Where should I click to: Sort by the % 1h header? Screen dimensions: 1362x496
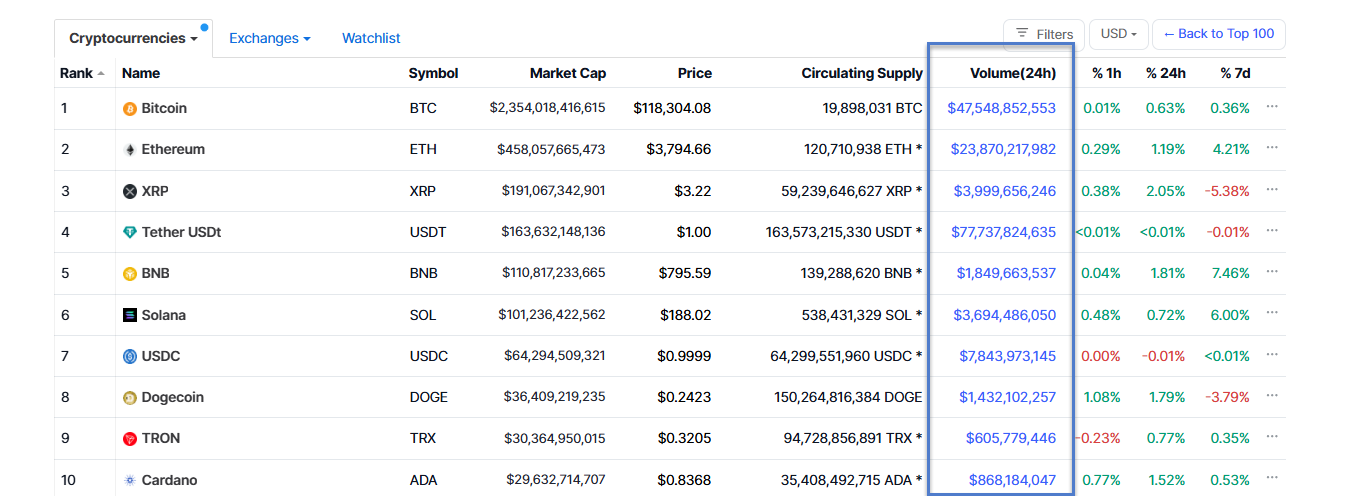click(1106, 73)
